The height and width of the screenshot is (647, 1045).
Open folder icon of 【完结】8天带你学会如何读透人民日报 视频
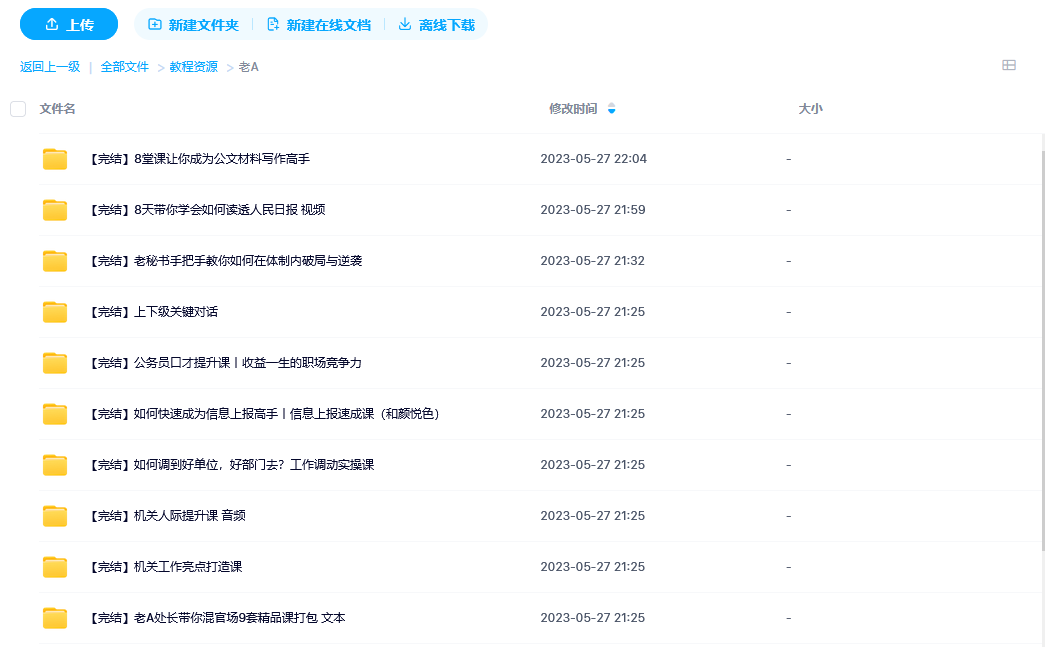[x=54, y=209]
